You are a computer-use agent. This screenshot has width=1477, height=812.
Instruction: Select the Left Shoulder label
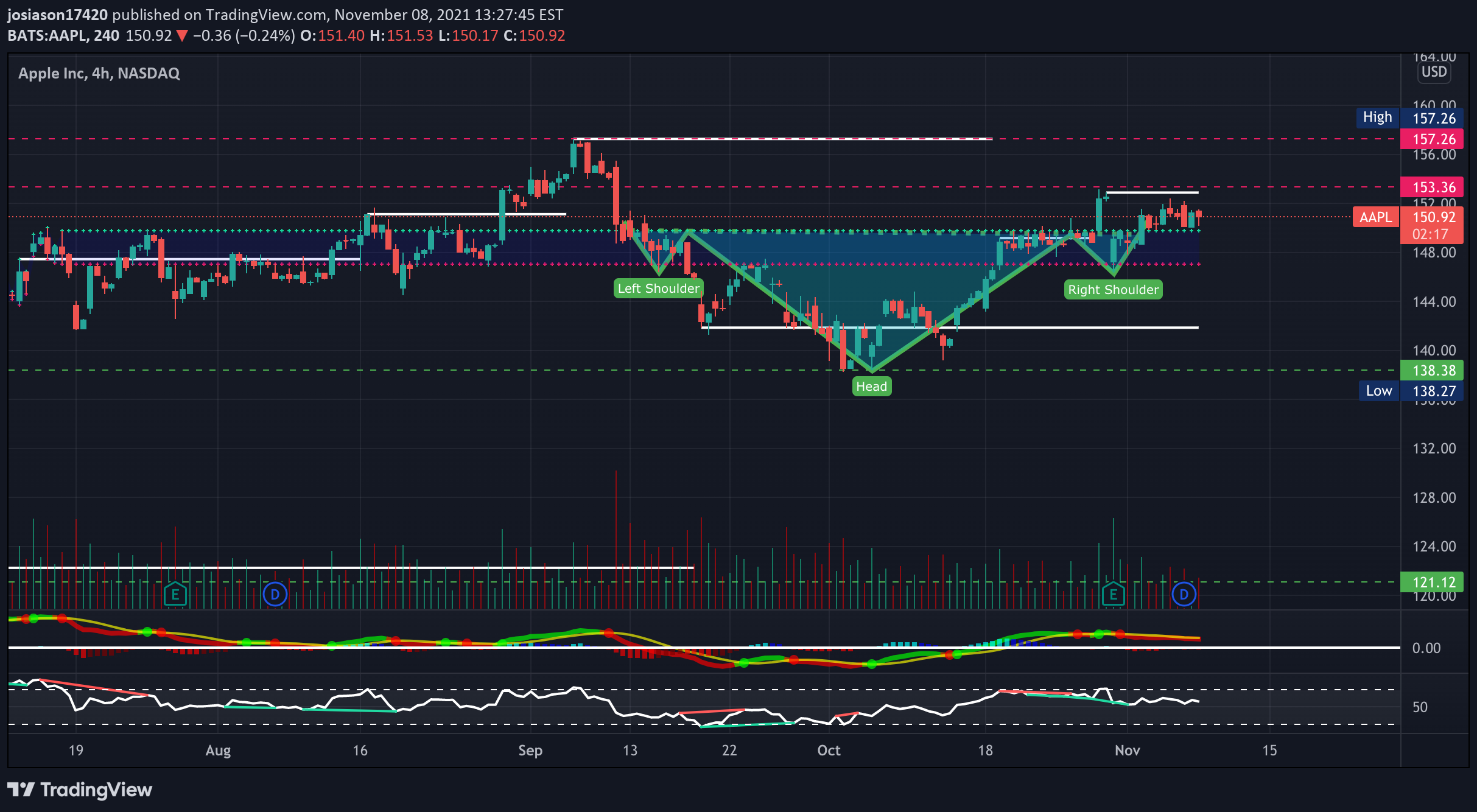tap(659, 289)
